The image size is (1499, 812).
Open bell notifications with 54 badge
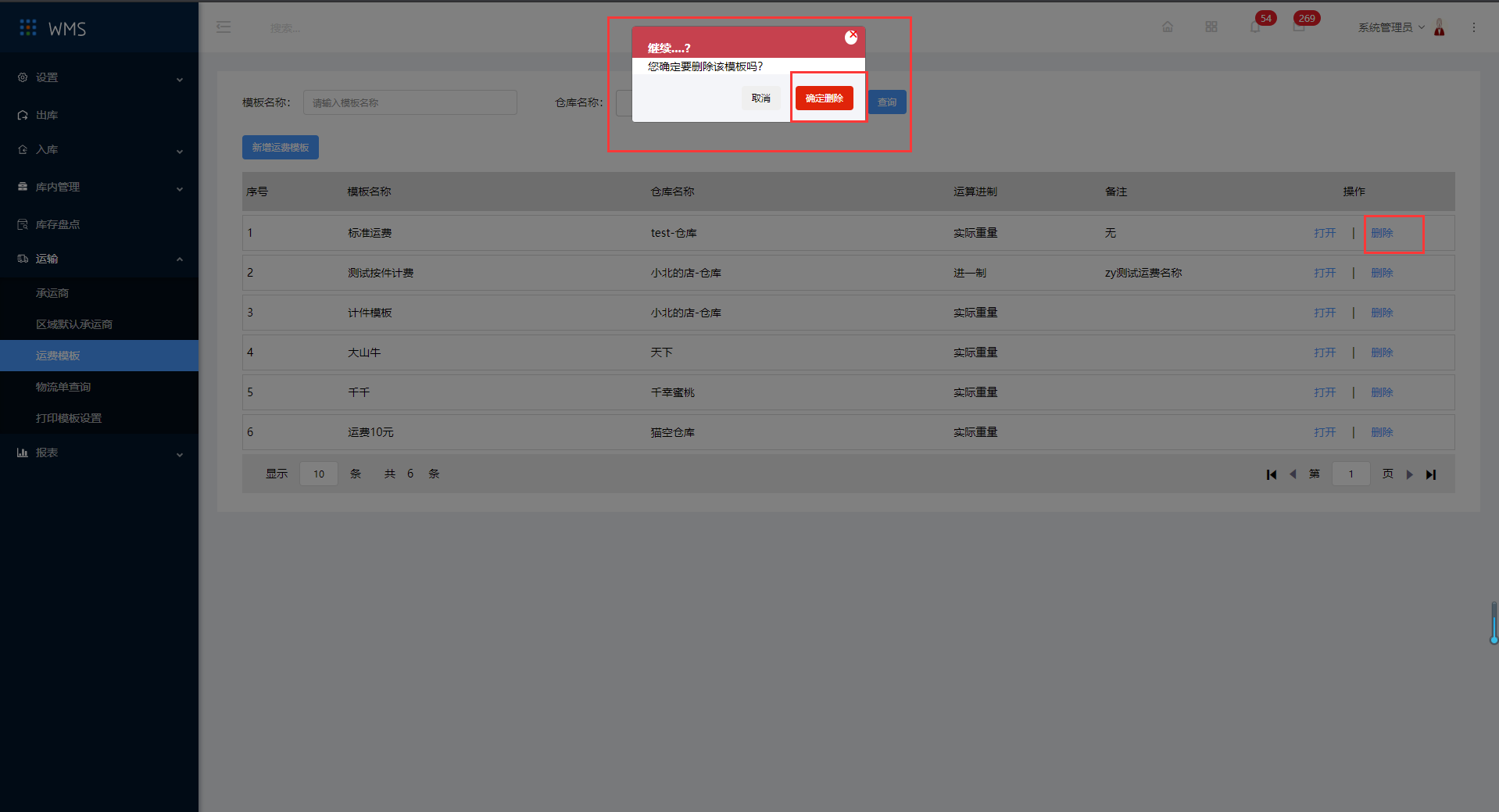click(1255, 27)
